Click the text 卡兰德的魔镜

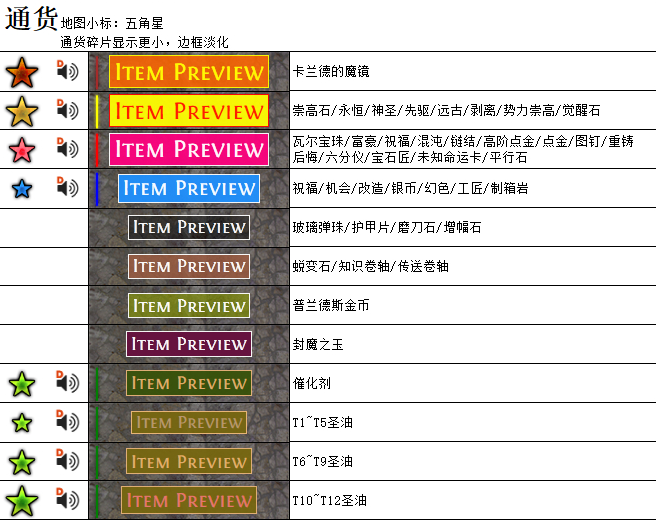[331, 72]
